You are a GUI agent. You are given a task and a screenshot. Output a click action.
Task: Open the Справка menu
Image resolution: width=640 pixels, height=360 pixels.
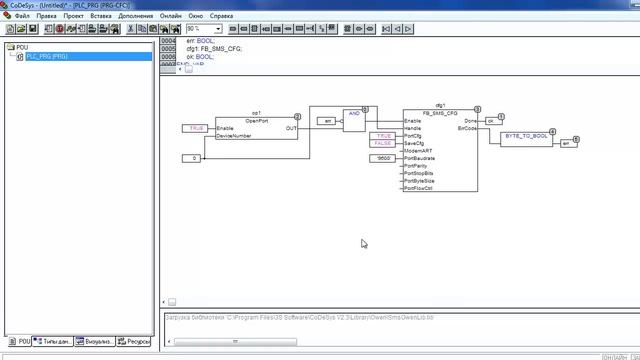(x=221, y=16)
